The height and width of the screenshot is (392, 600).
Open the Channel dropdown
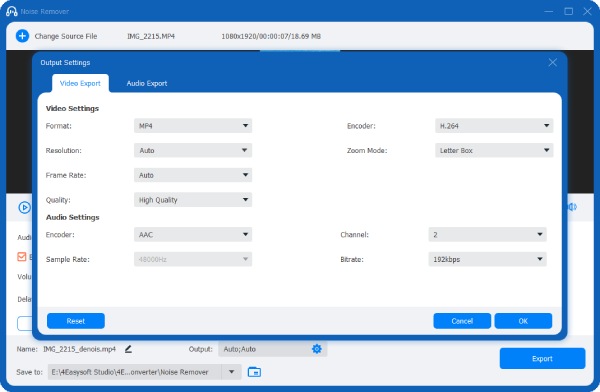click(488, 234)
